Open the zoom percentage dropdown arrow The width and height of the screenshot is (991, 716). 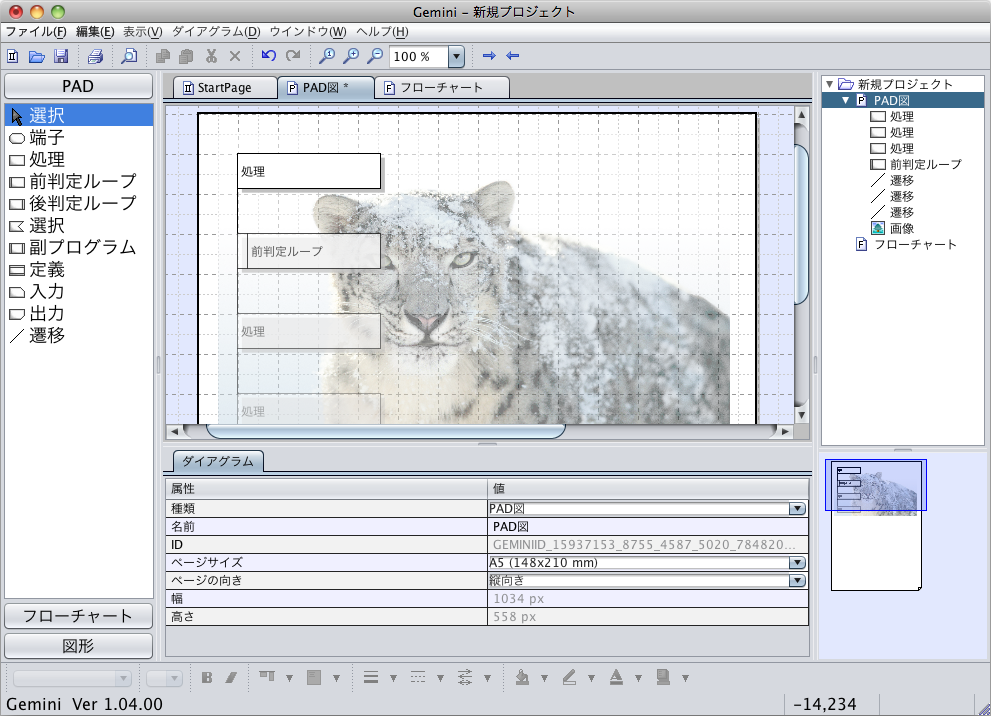coord(456,56)
